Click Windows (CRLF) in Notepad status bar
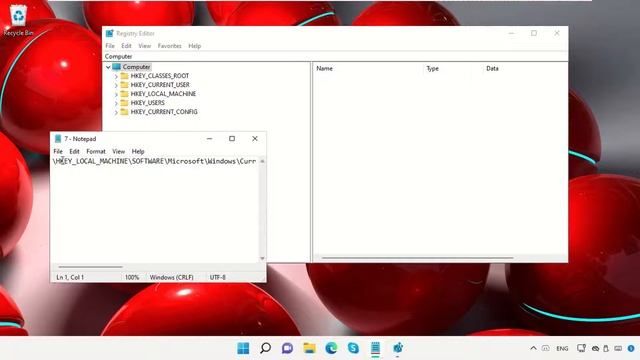640x360 pixels. [x=171, y=277]
